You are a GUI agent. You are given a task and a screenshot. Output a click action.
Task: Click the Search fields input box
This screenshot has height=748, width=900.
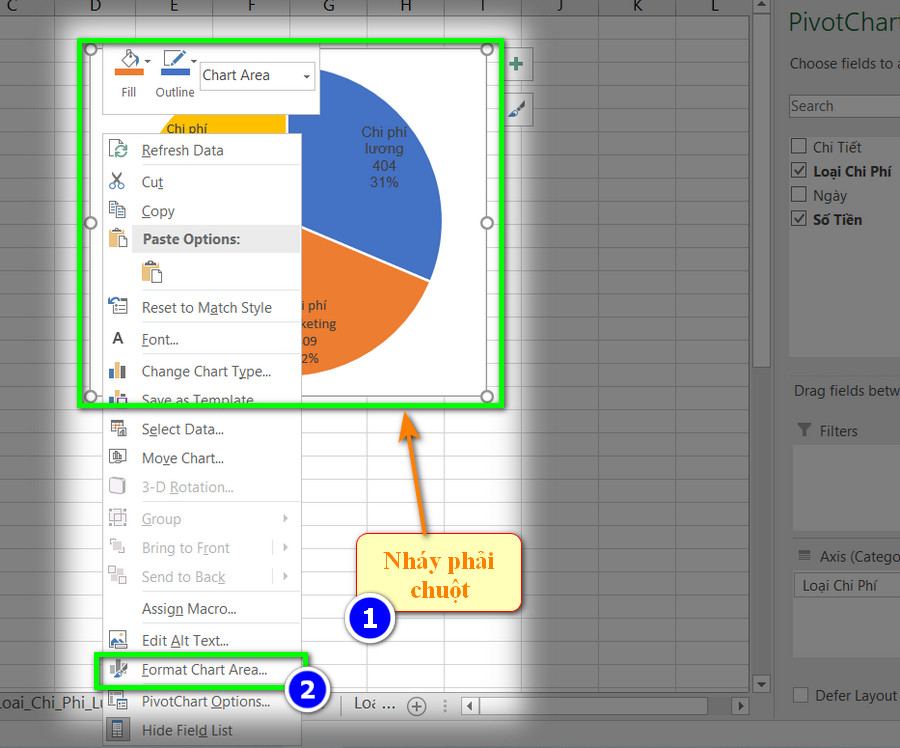pos(844,106)
